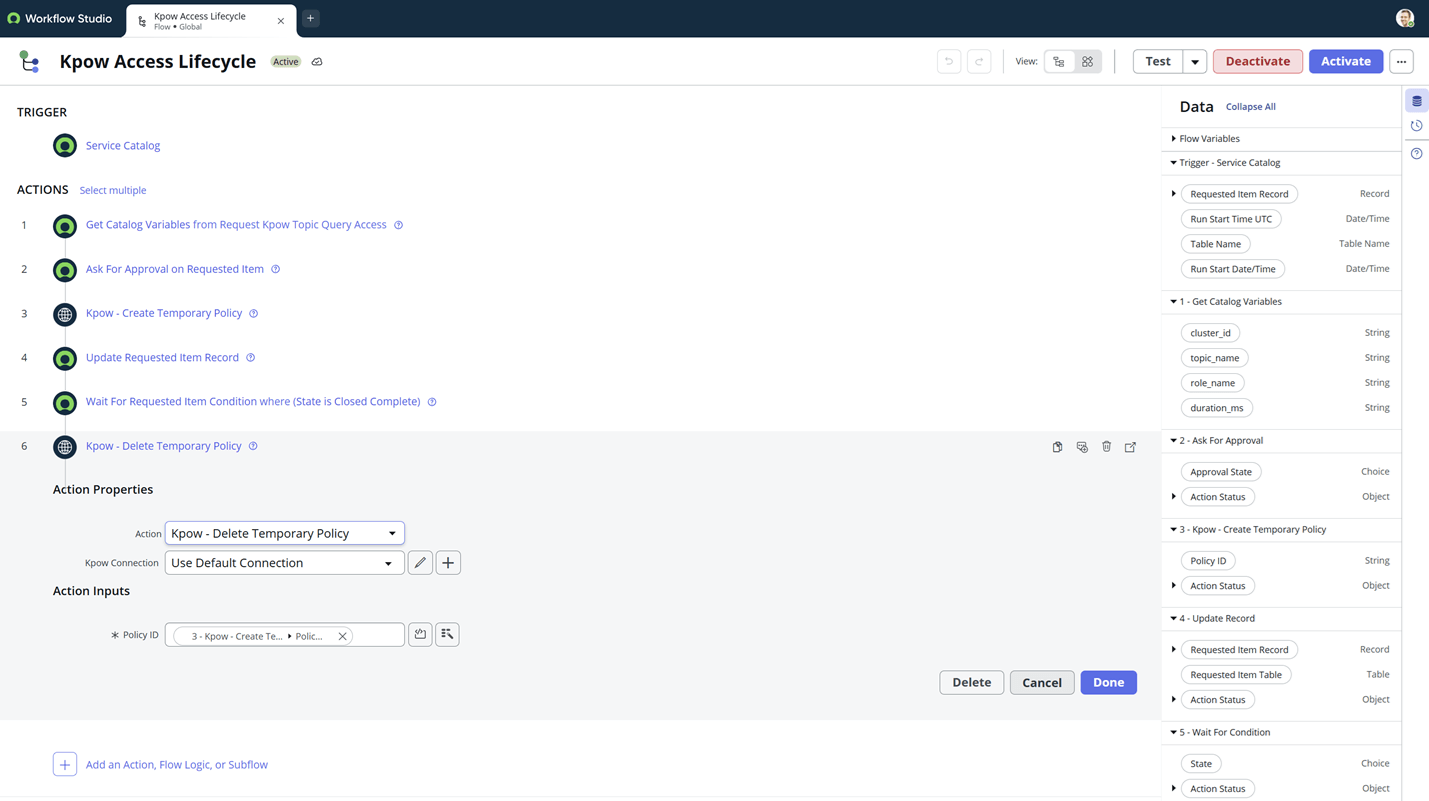Open Wait For Requested Item Condition step
The height and width of the screenshot is (801, 1429).
click(253, 402)
